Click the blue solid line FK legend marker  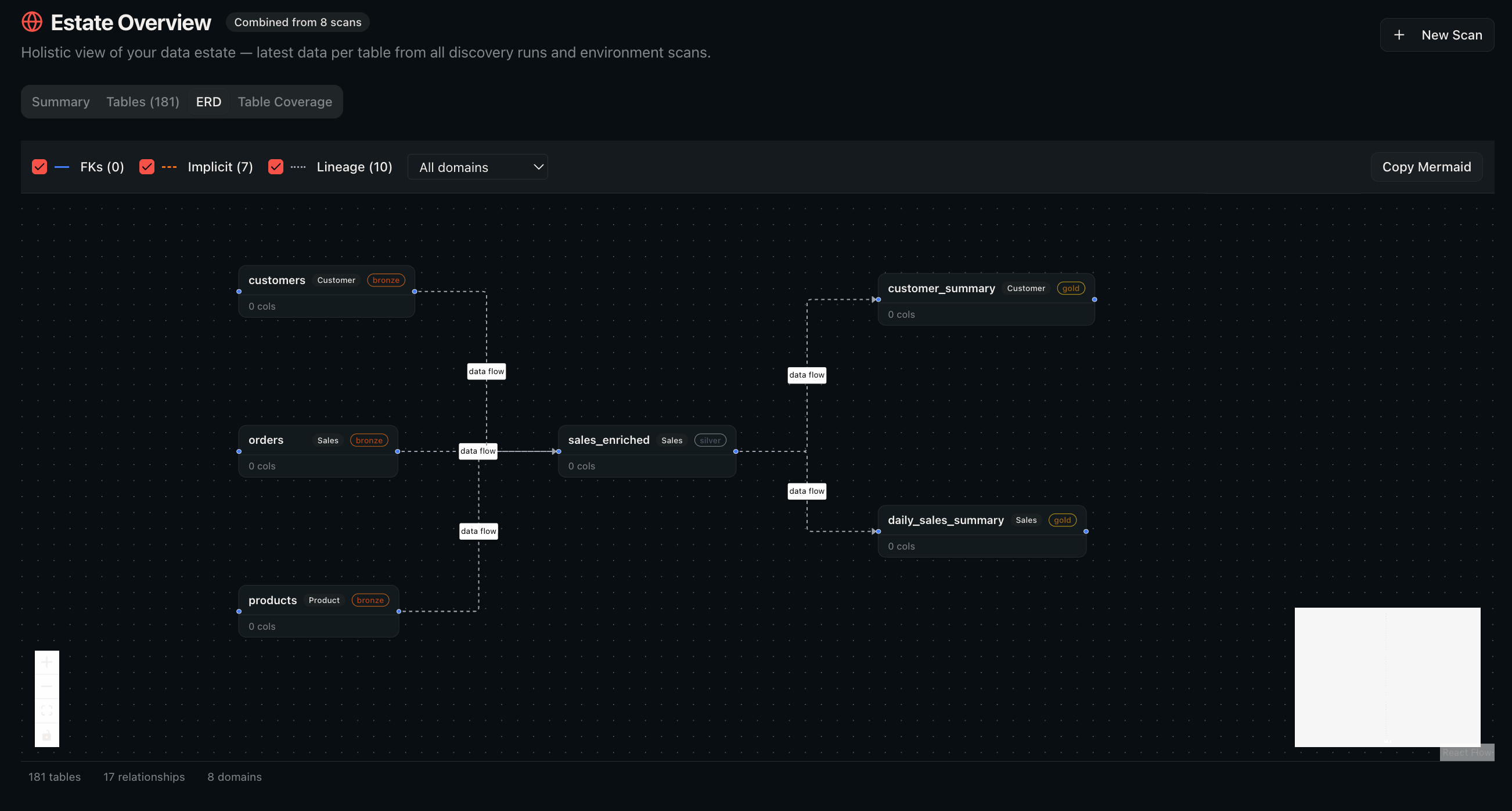[x=62, y=167]
